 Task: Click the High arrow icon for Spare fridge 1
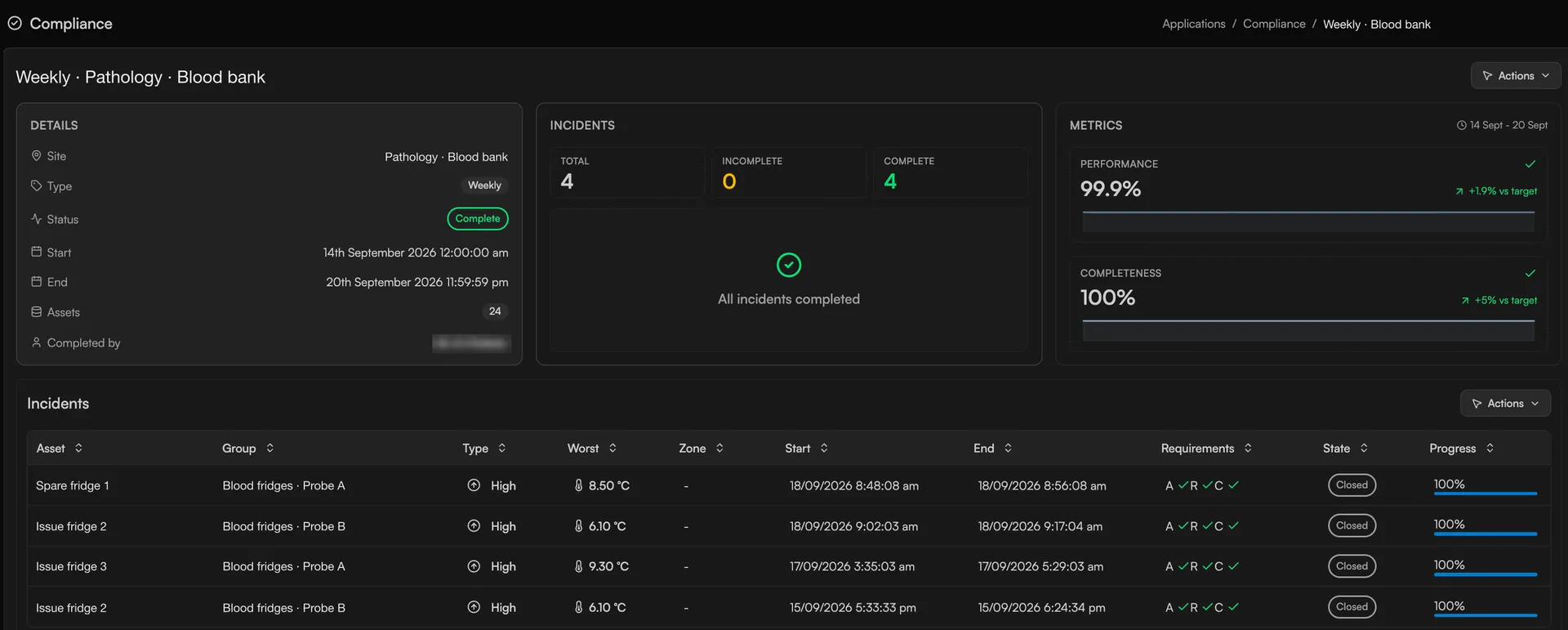pyautogui.click(x=474, y=485)
